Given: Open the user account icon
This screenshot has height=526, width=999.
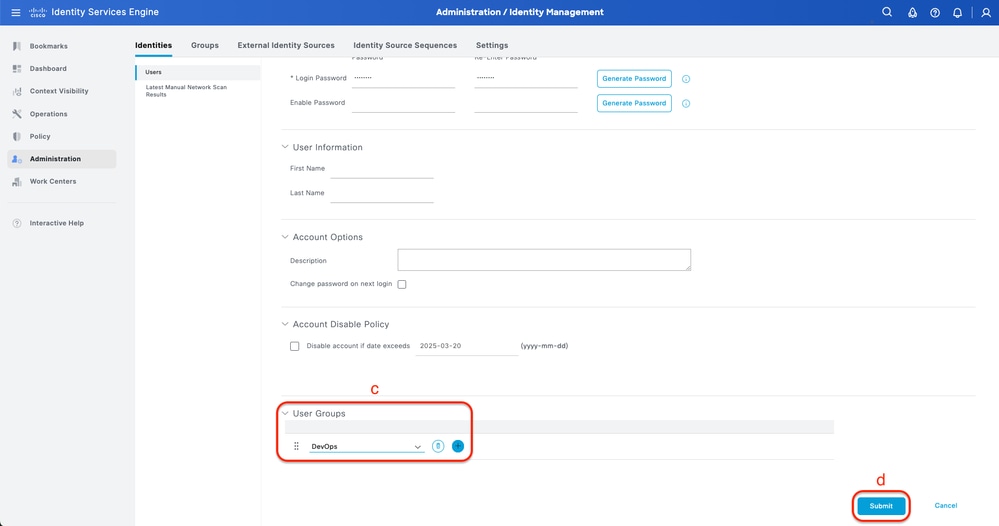Looking at the screenshot, I should tap(986, 13).
